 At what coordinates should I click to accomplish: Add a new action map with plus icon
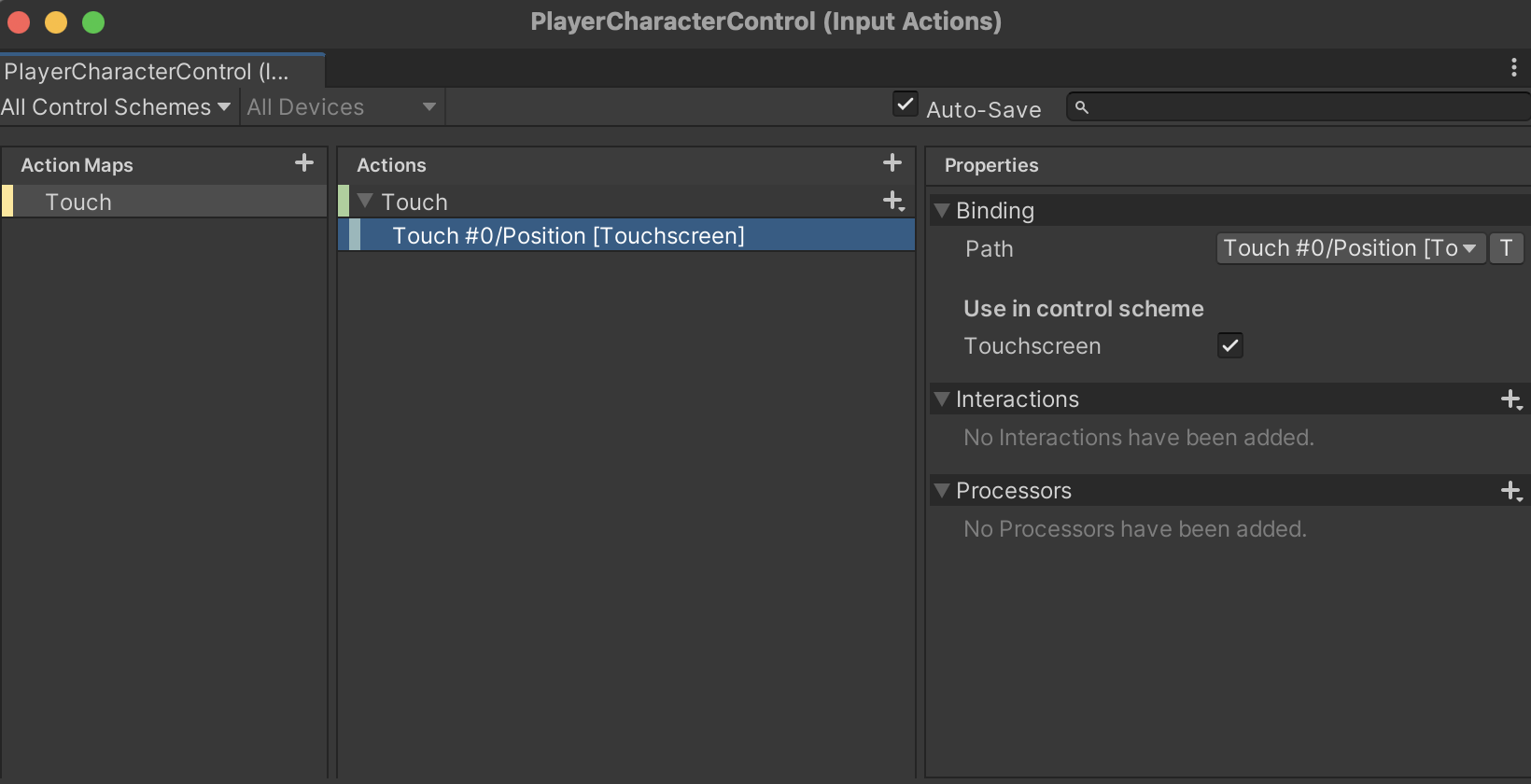coord(304,163)
